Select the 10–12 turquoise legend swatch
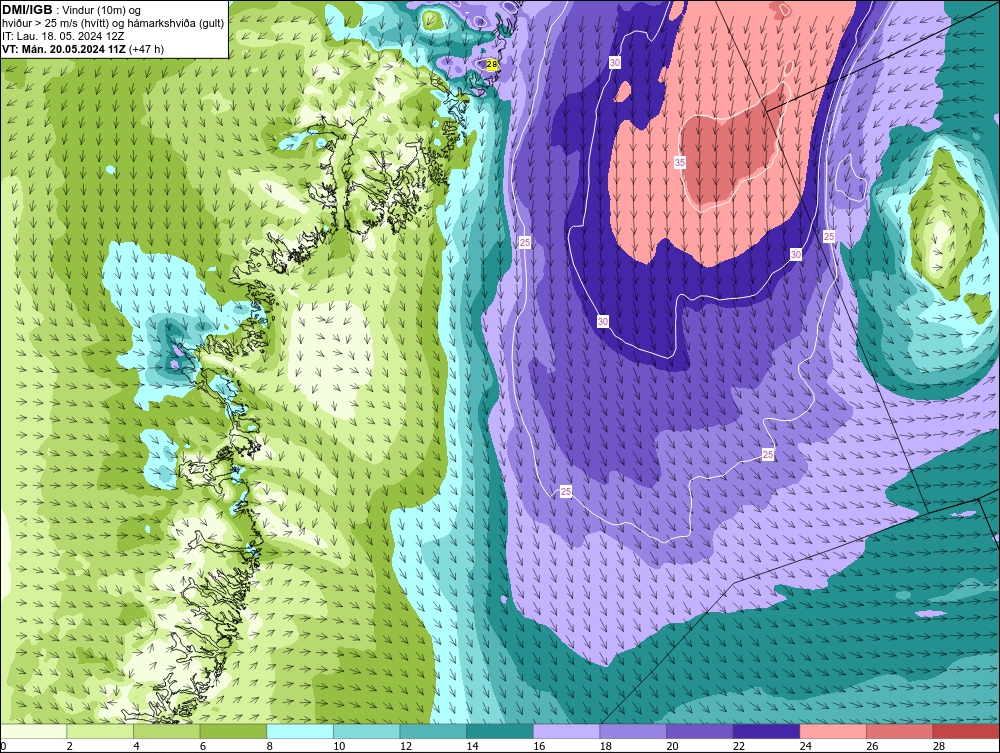1000x753 pixels. [x=367, y=731]
